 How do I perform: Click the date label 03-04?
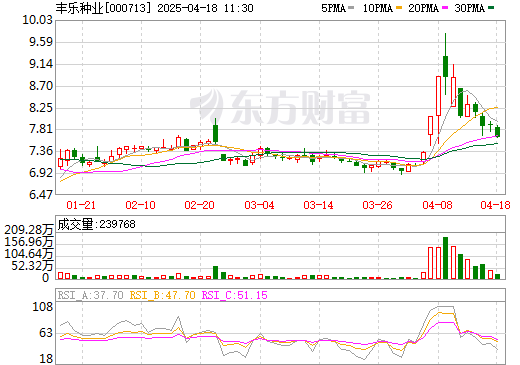tap(259, 205)
